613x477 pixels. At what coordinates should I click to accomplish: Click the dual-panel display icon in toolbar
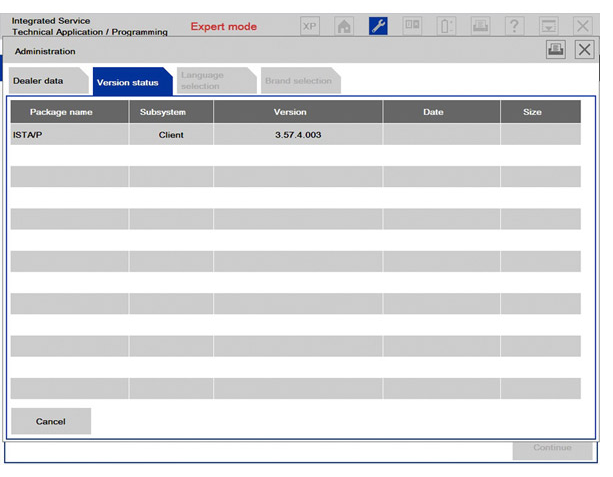coord(412,26)
